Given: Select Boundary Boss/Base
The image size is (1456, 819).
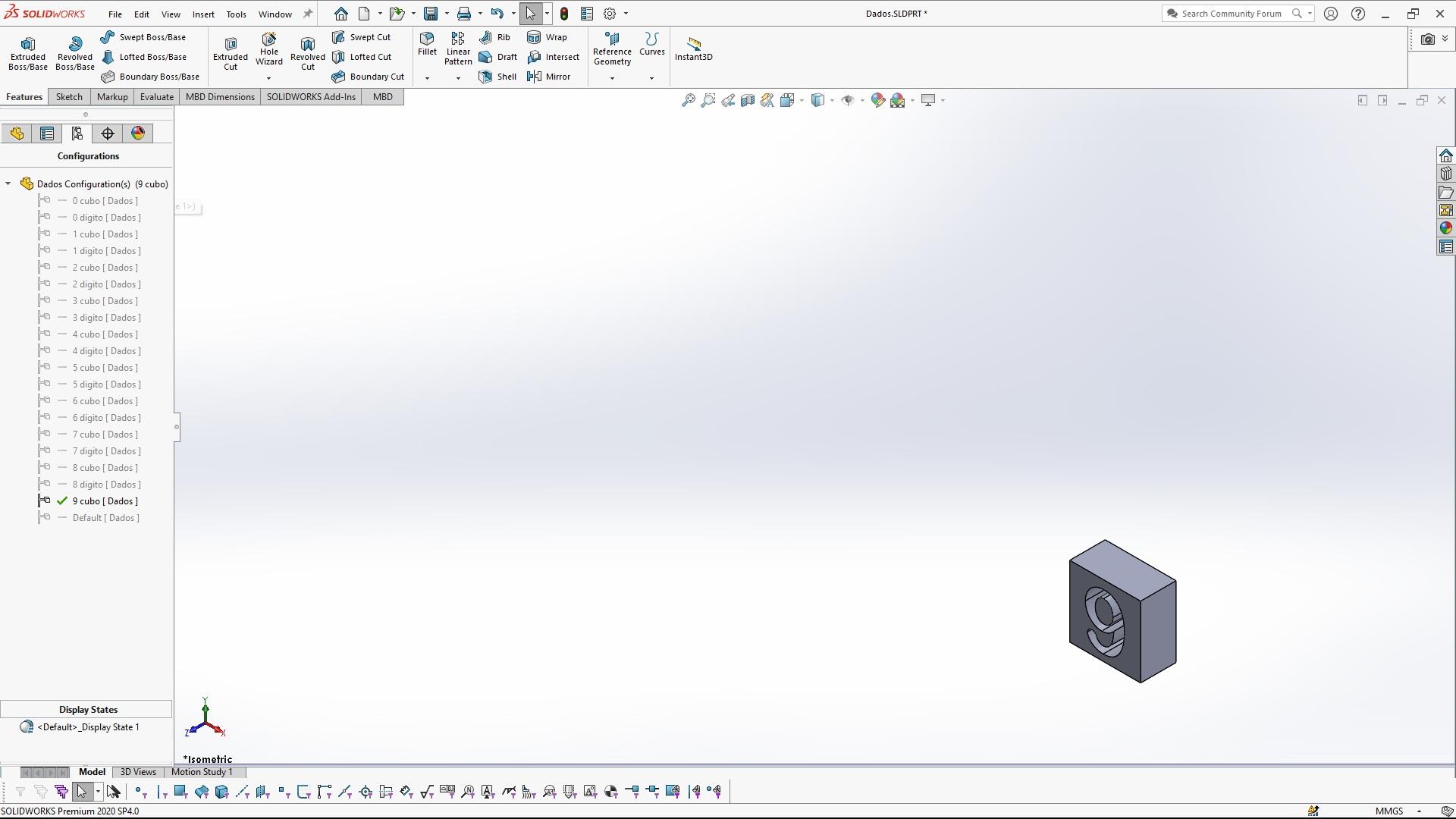Looking at the screenshot, I should pos(150,77).
